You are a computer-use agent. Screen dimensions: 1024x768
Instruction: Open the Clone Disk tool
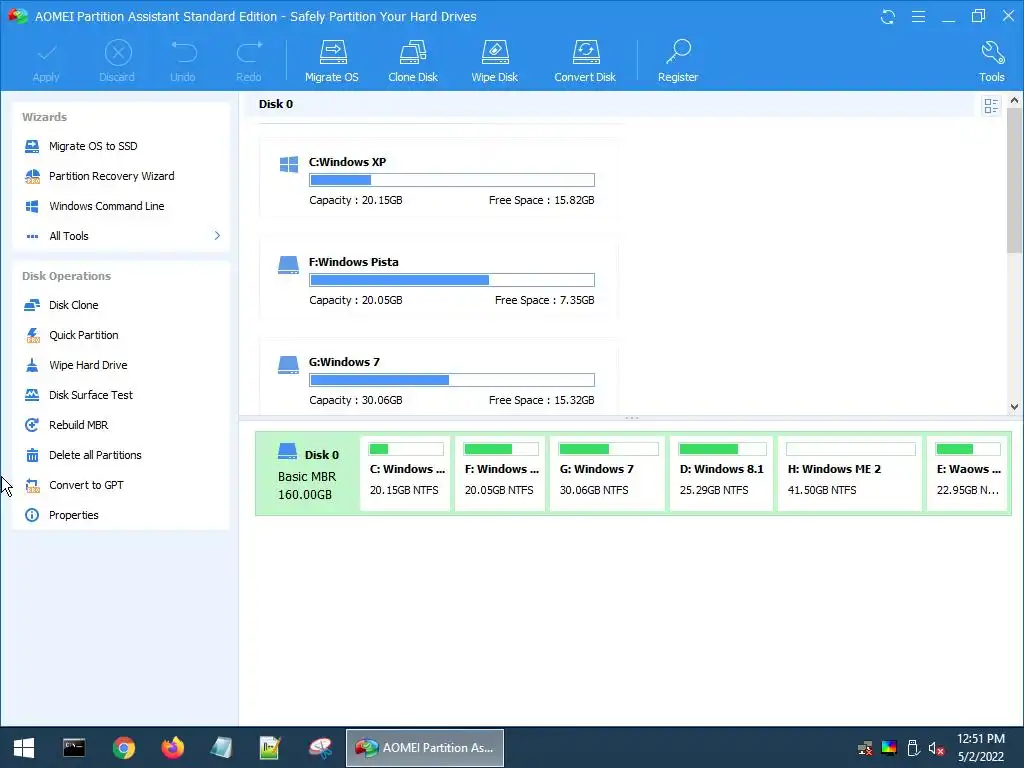point(413,61)
